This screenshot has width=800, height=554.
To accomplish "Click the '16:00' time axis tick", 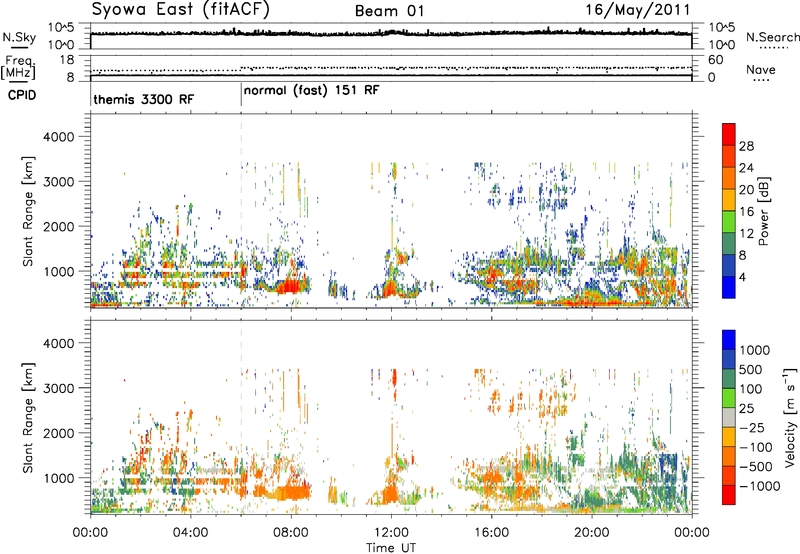I will [x=491, y=533].
